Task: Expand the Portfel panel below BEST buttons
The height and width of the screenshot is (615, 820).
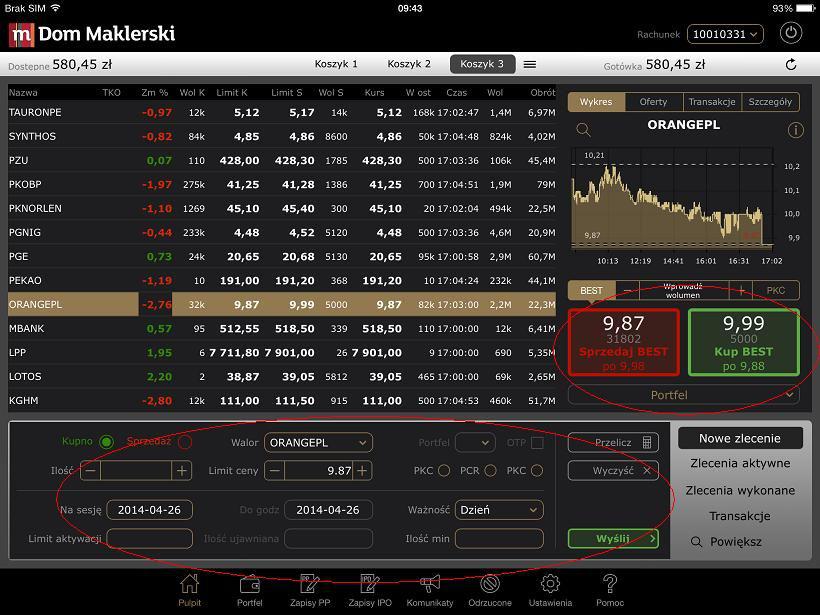Action: (x=684, y=395)
